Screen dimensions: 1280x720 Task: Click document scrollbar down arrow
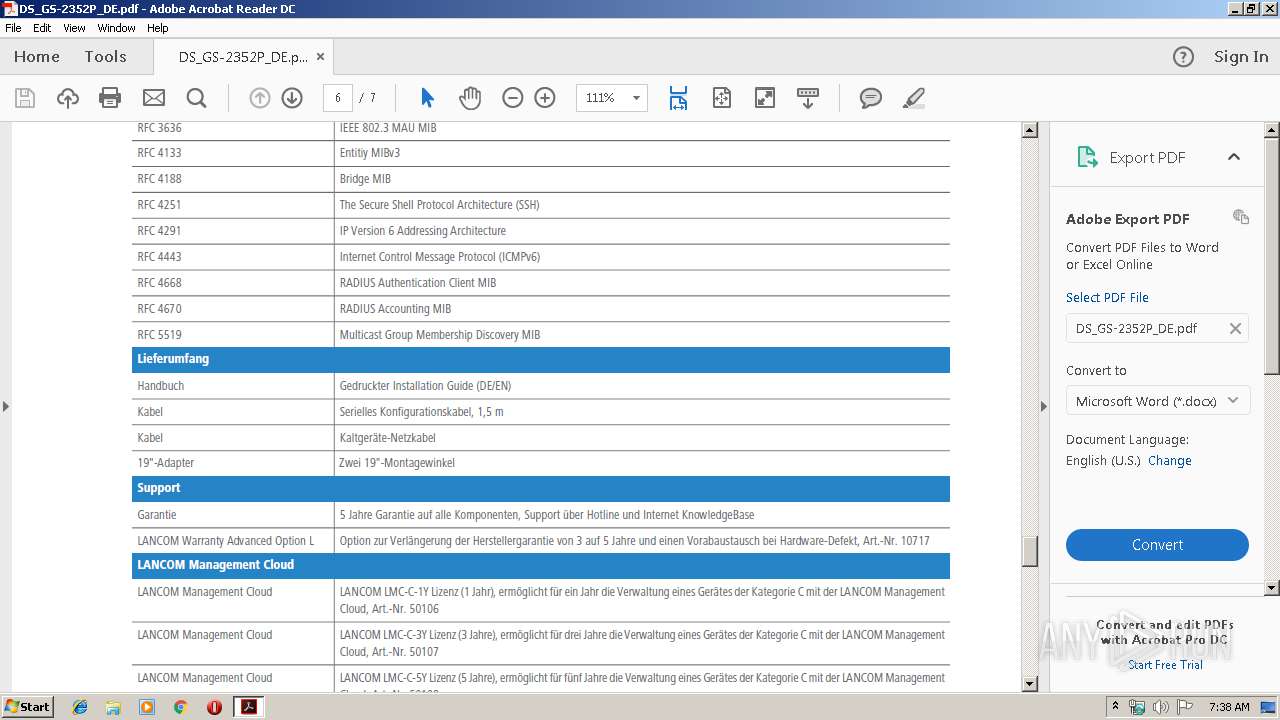1029,684
